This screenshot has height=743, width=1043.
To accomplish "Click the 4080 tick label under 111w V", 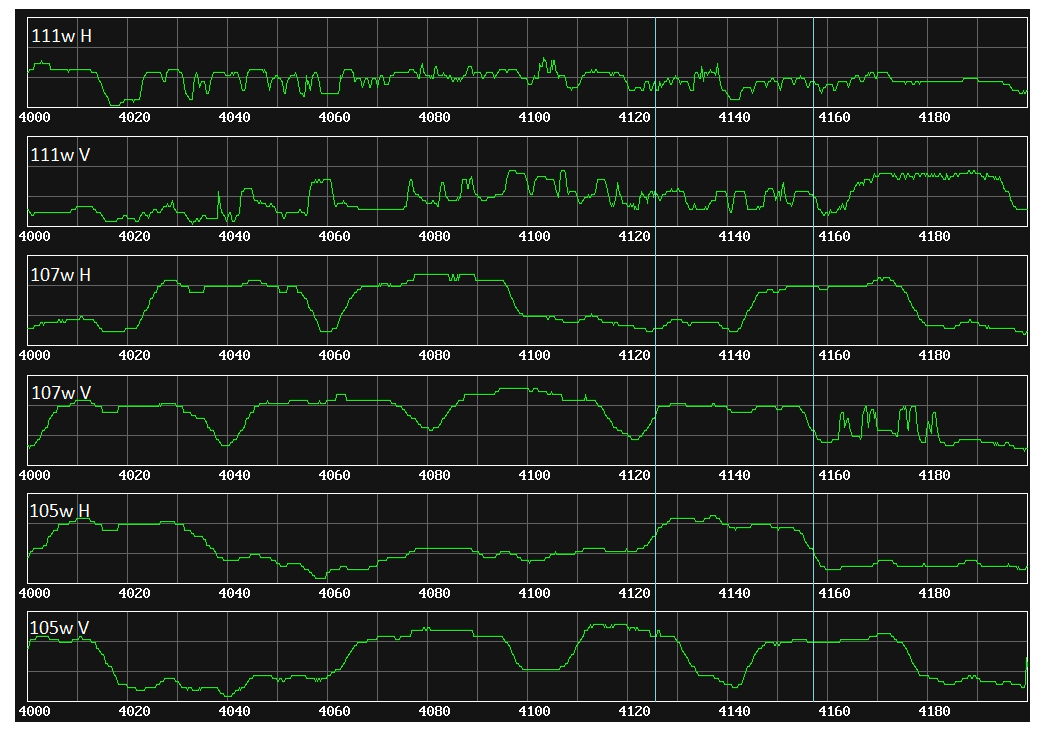I will click(434, 237).
